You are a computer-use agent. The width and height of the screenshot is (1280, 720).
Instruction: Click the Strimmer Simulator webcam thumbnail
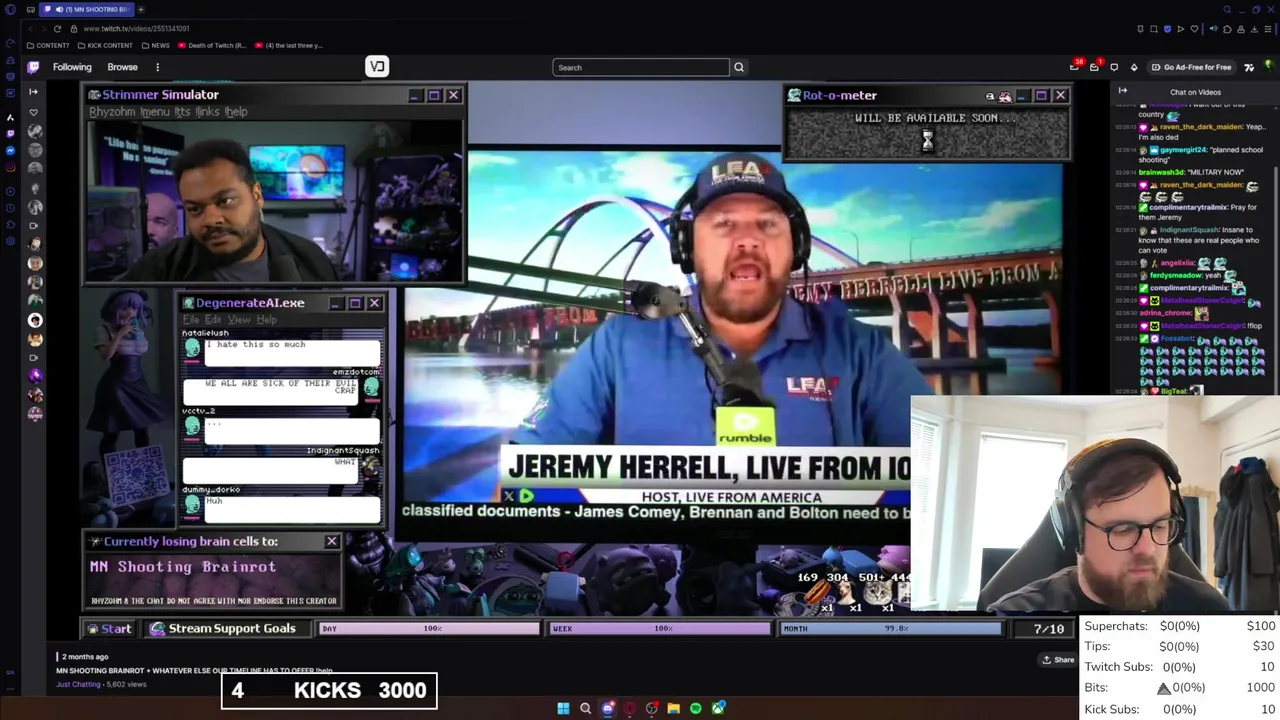pos(273,203)
